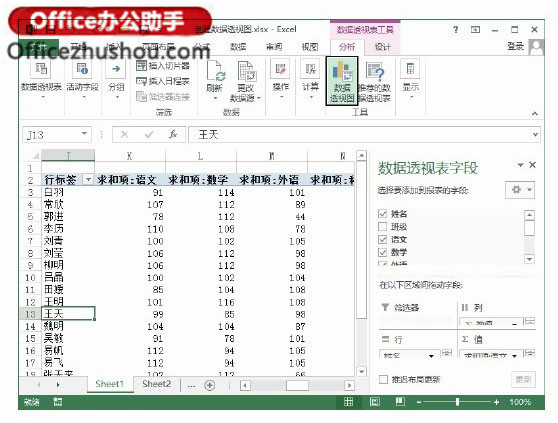The height and width of the screenshot is (423, 558).
Task: Open the 审阅 (Review) ribbon tab
Action: click(274, 47)
